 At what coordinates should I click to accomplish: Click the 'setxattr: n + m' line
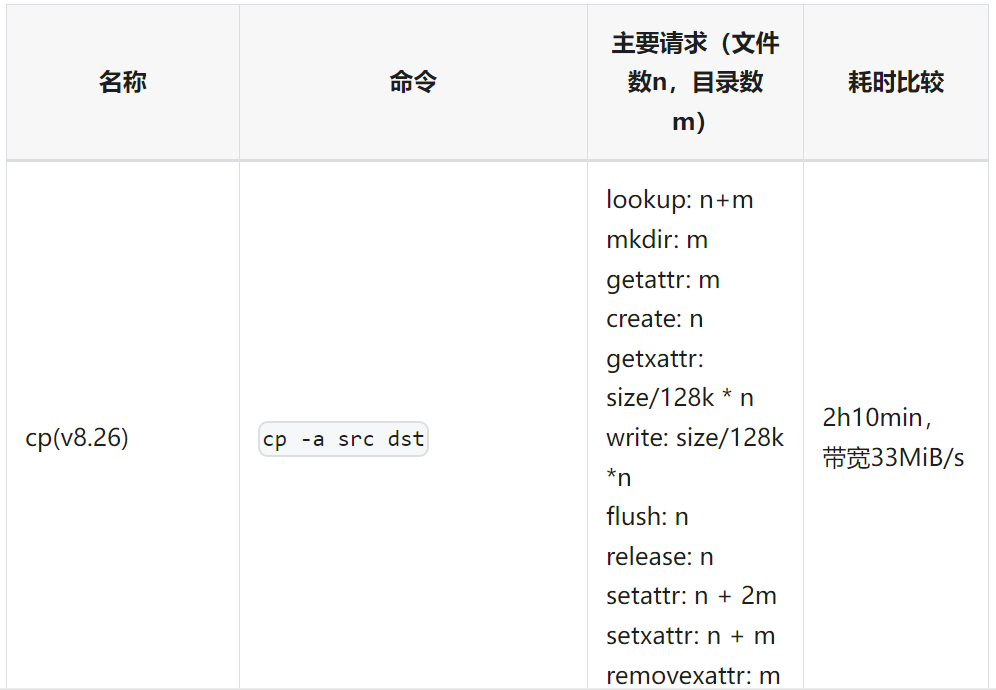[x=690, y=636]
